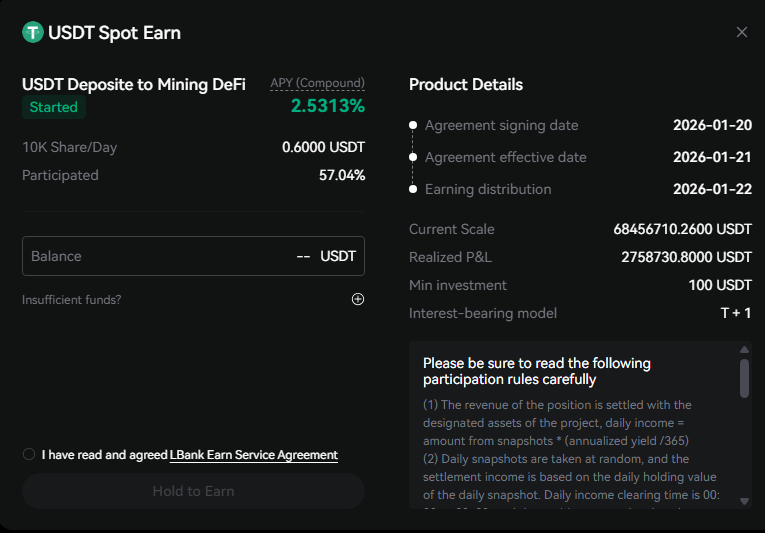Click the 2026-01-21 effective date
The image size is (765, 533).
(x=712, y=157)
